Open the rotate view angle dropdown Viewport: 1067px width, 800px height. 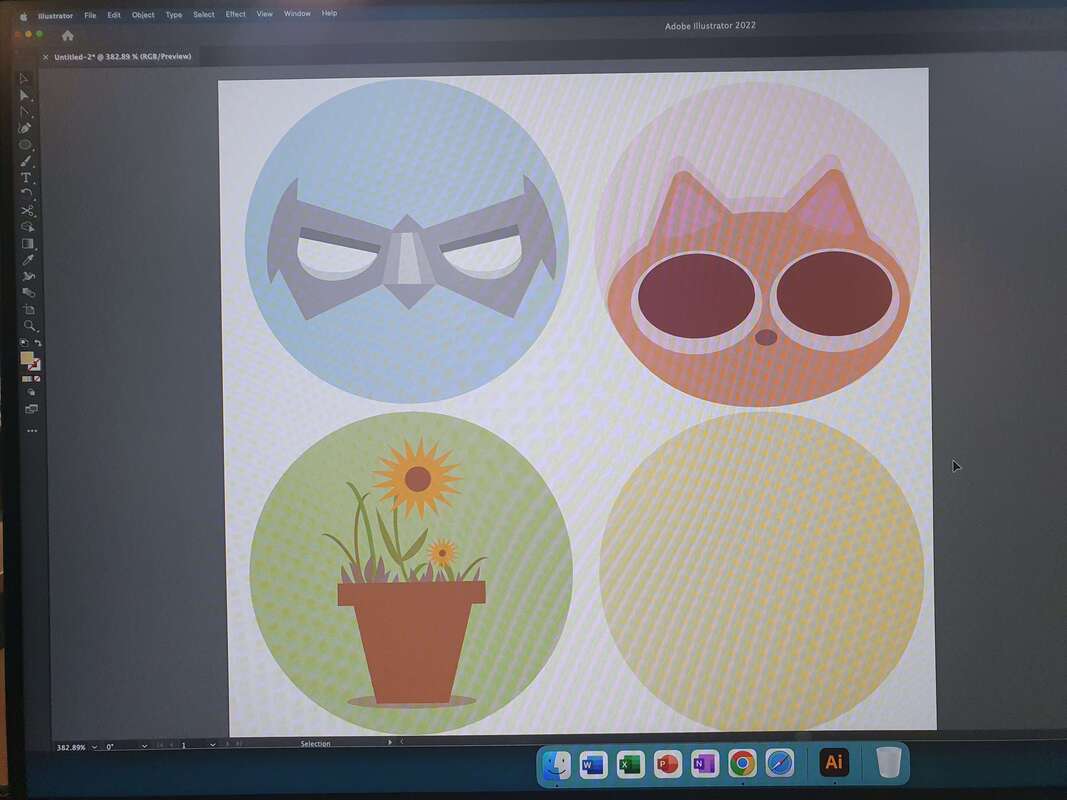point(144,746)
